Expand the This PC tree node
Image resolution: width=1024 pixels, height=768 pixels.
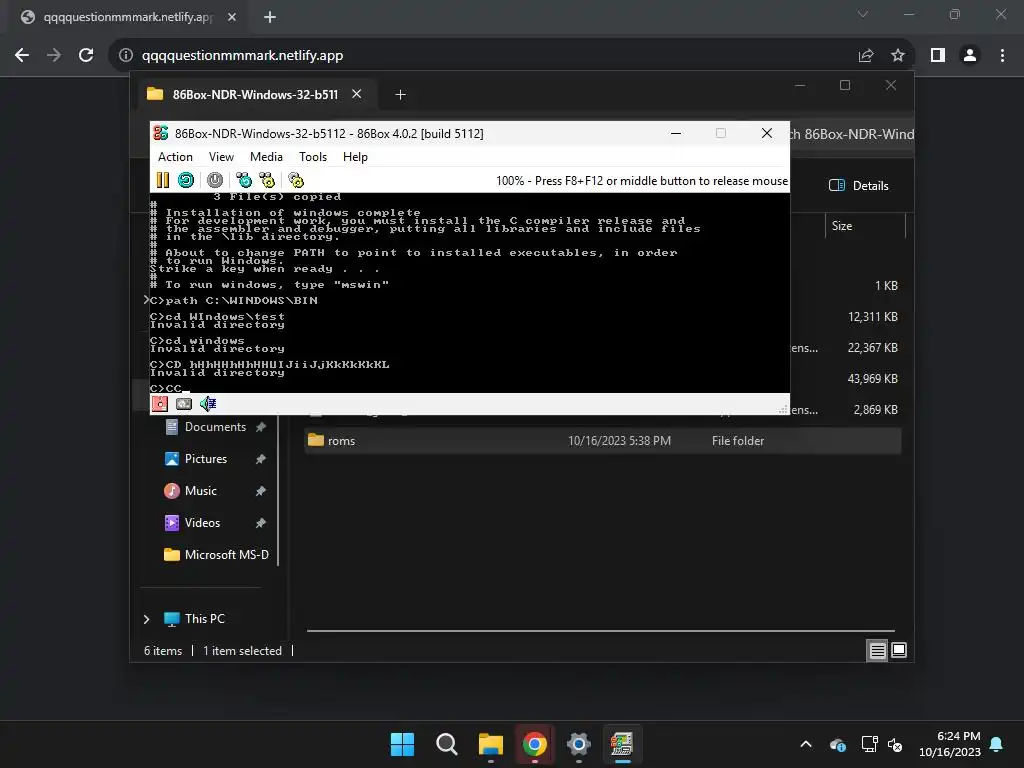point(146,619)
